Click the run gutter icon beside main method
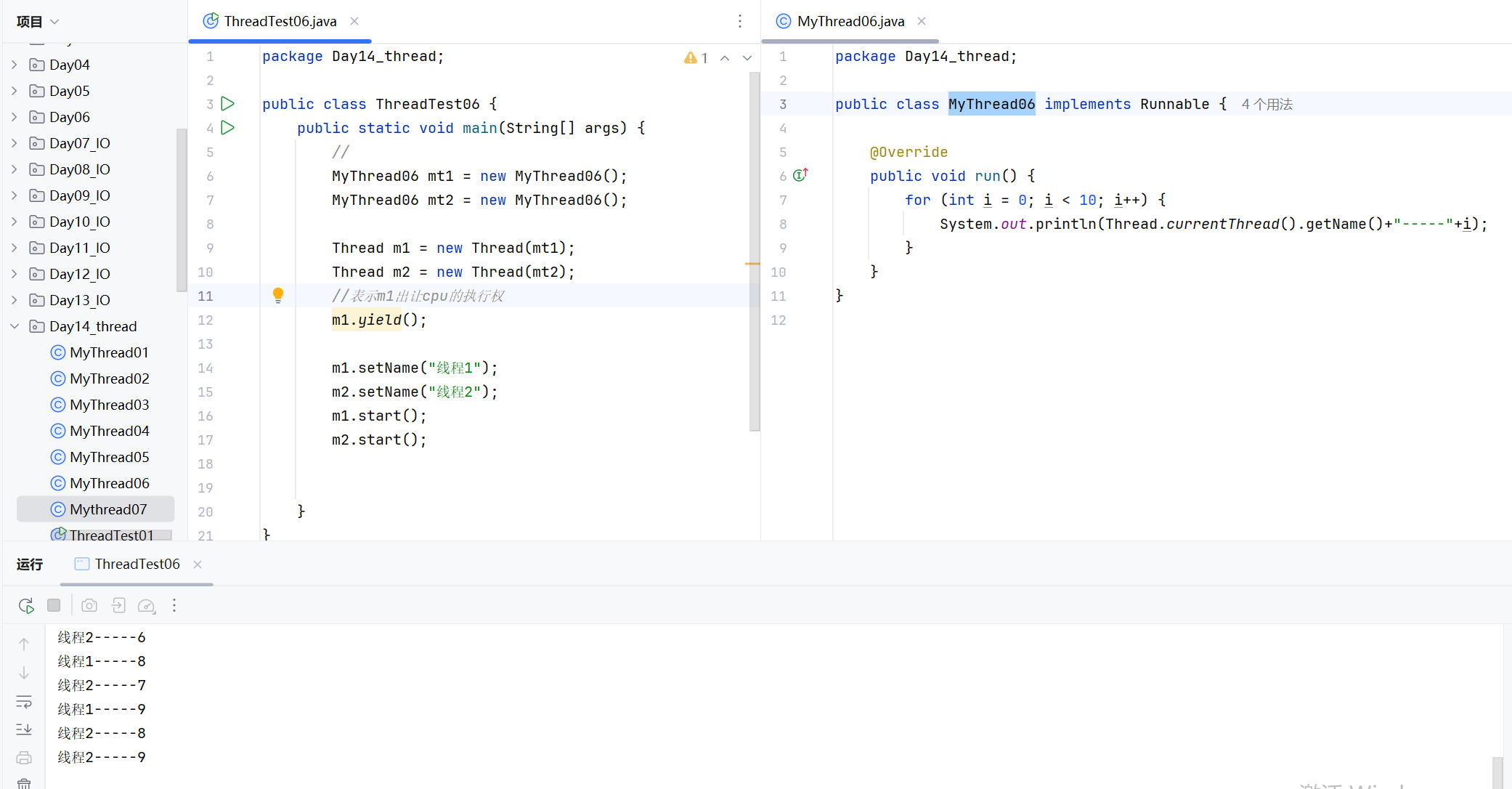 click(227, 128)
